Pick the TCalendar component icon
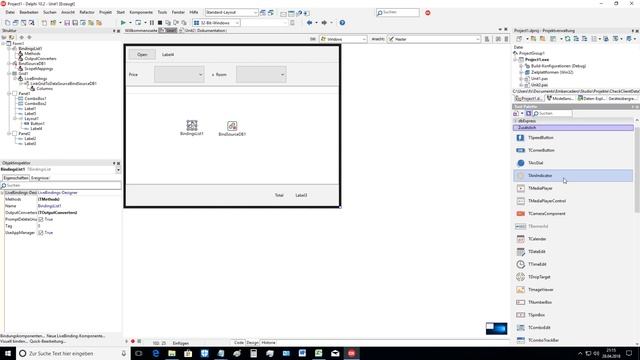This screenshot has height=360, width=640. click(x=520, y=239)
